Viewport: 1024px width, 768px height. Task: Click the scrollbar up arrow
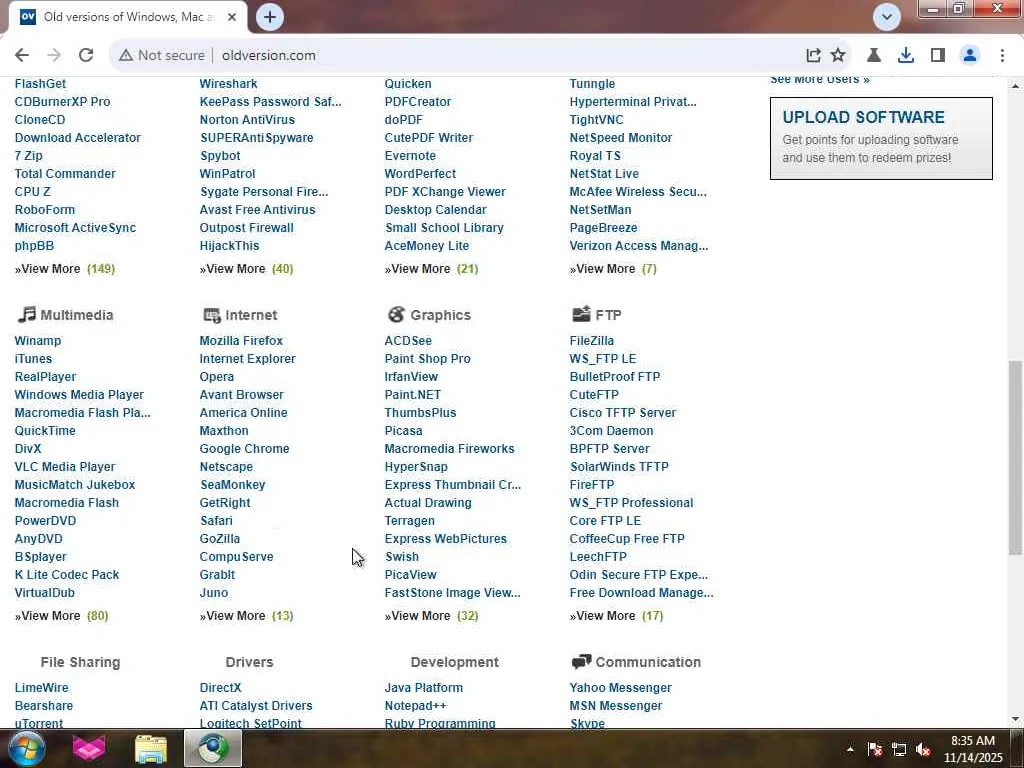coord(1015,86)
